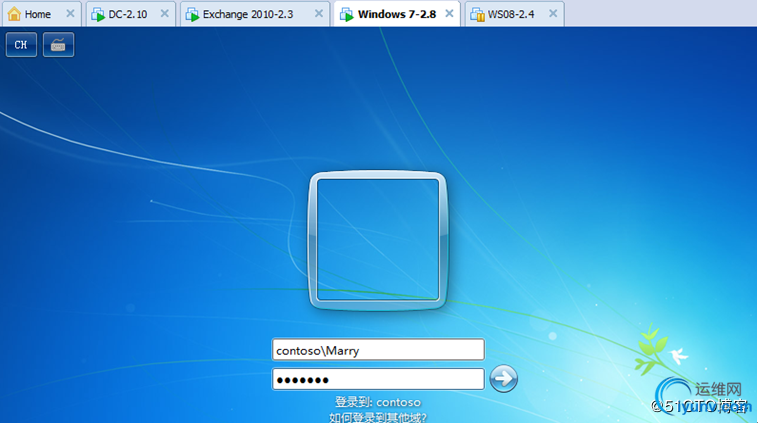Click the DC-2.10 running VM icon
The width and height of the screenshot is (758, 423).
98,15
